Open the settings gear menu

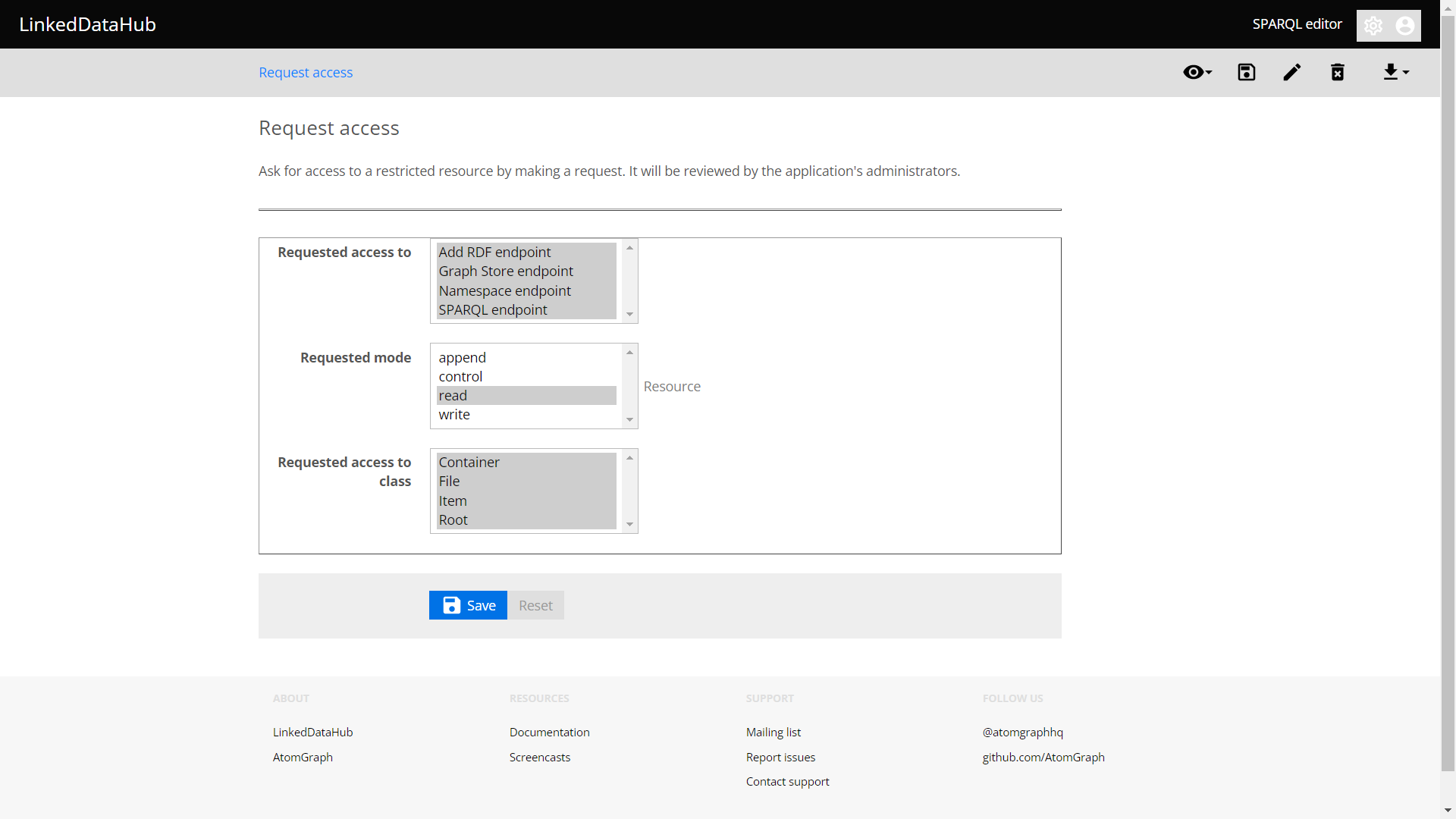(1373, 26)
